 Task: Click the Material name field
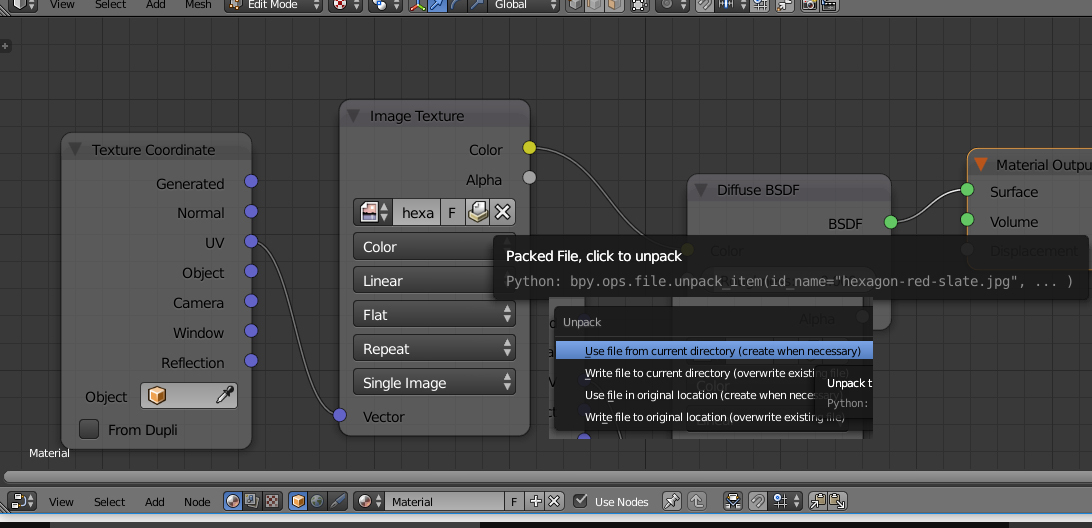coord(445,501)
